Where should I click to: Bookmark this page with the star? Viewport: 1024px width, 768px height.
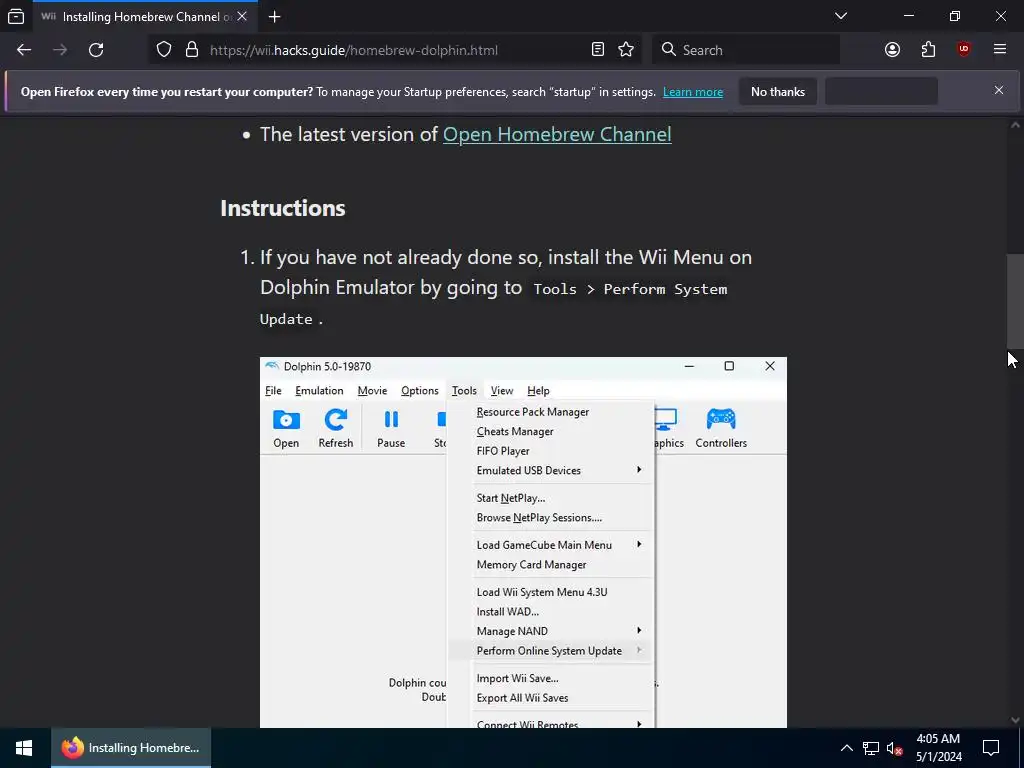[x=626, y=50]
